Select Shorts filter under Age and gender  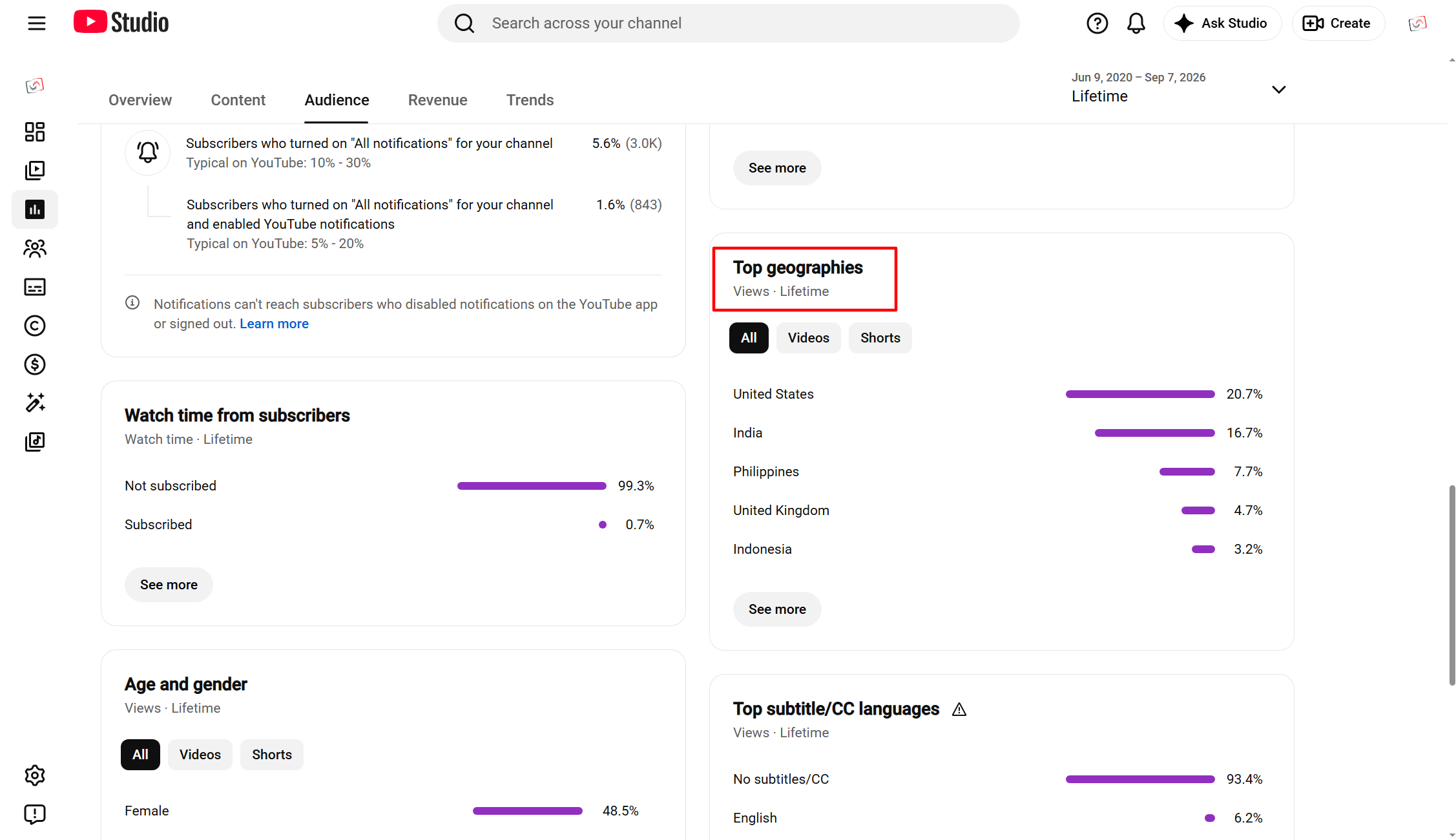(x=271, y=755)
